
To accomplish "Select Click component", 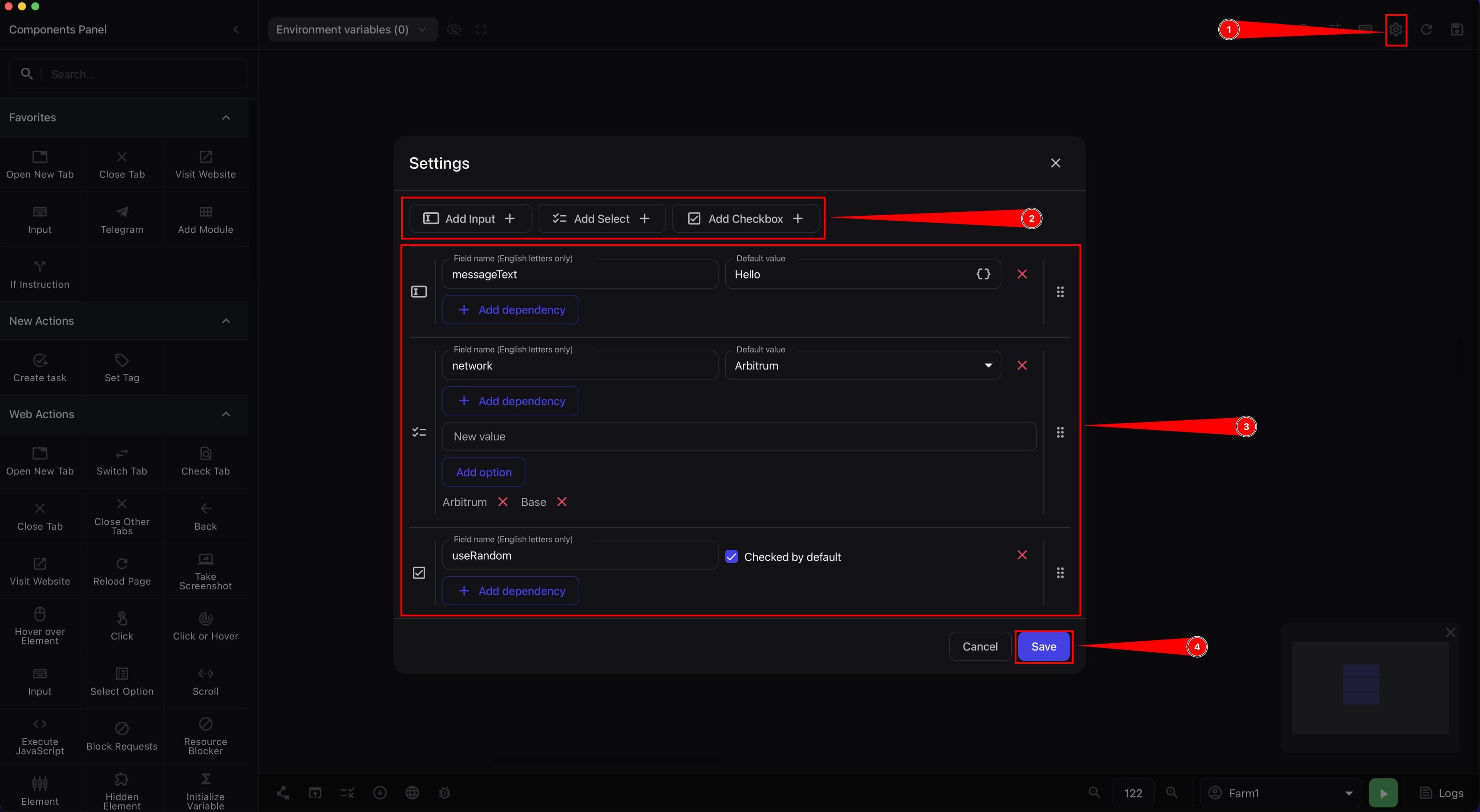I will click(122, 626).
